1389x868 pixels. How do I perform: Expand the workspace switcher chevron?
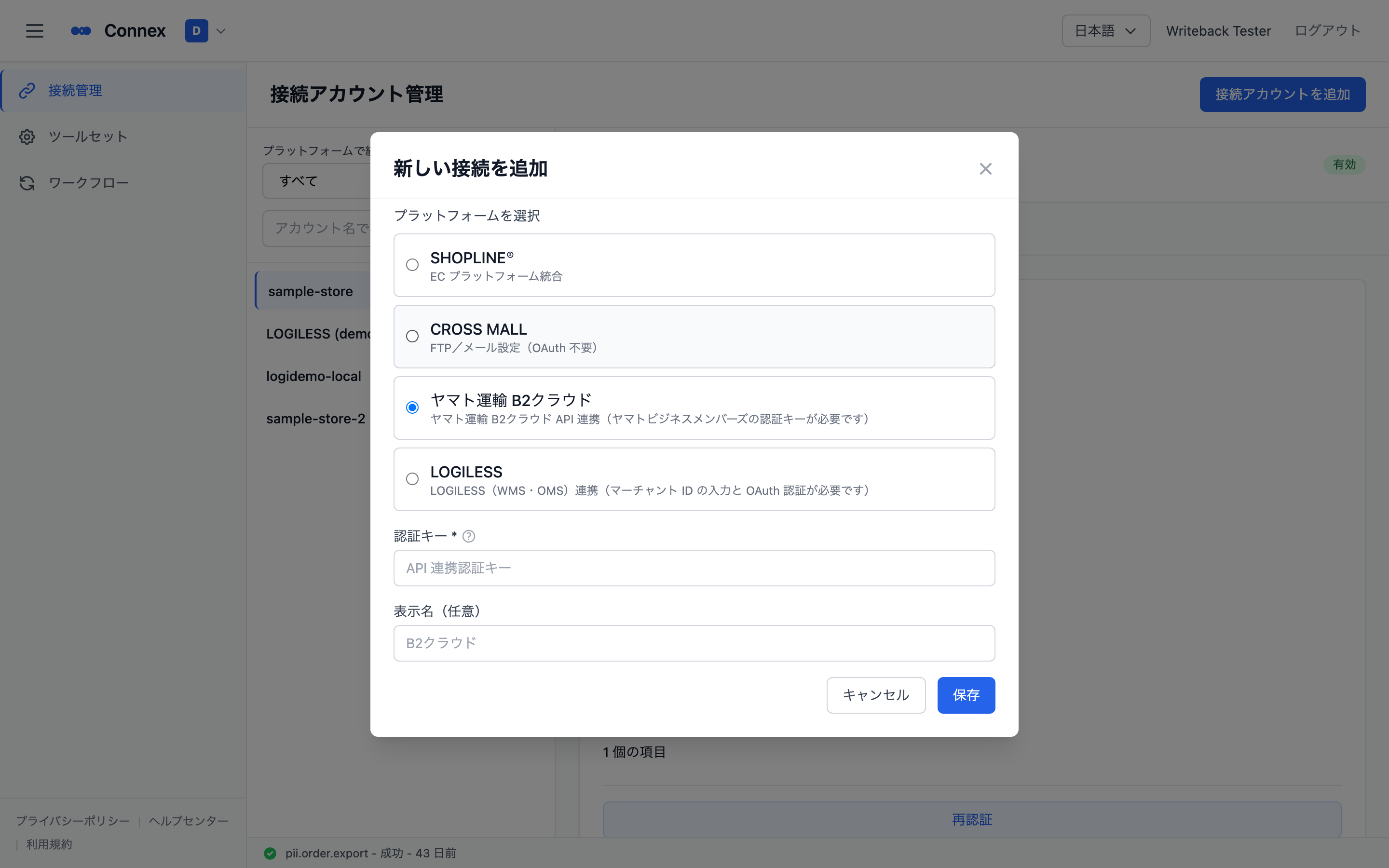221,31
